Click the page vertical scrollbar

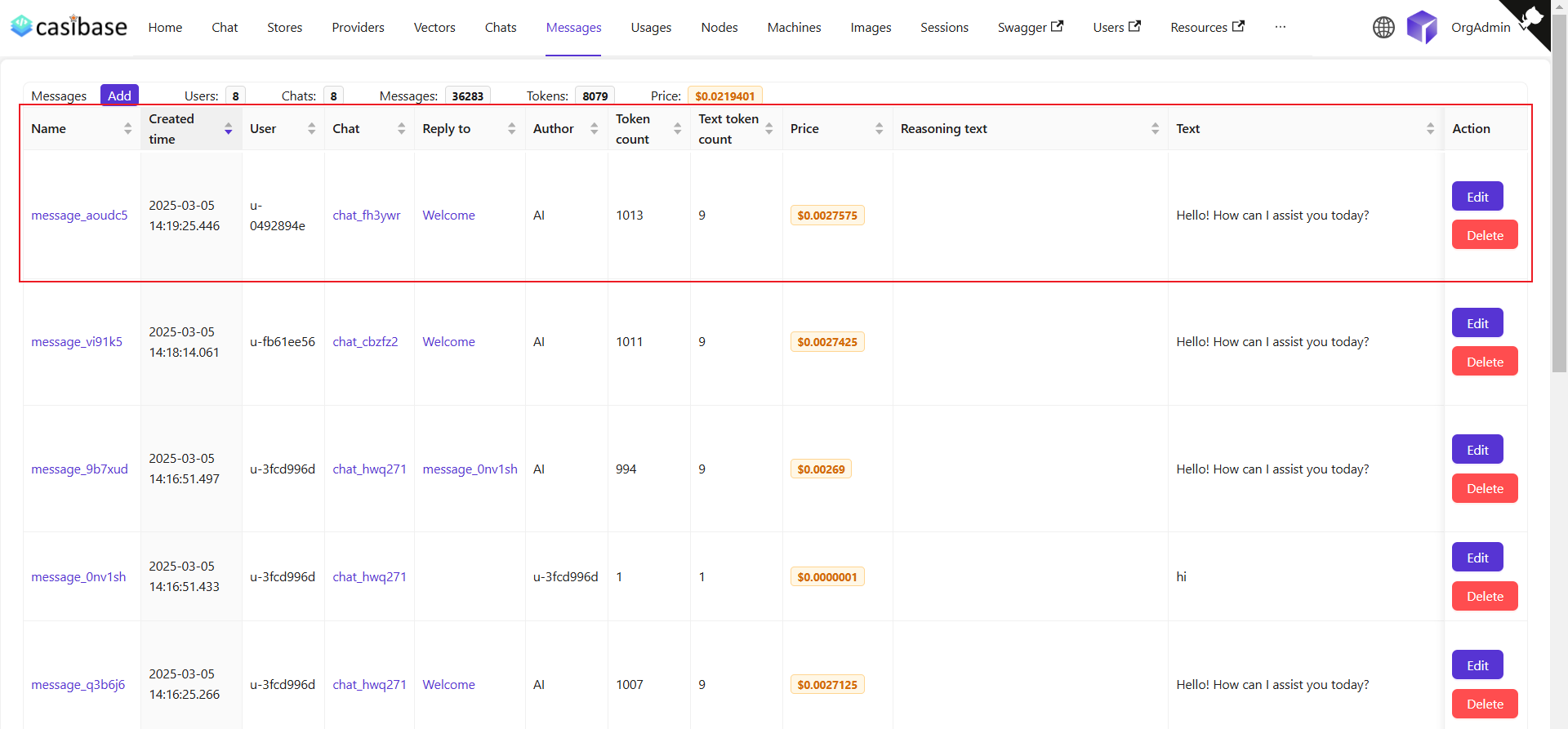click(x=1559, y=245)
